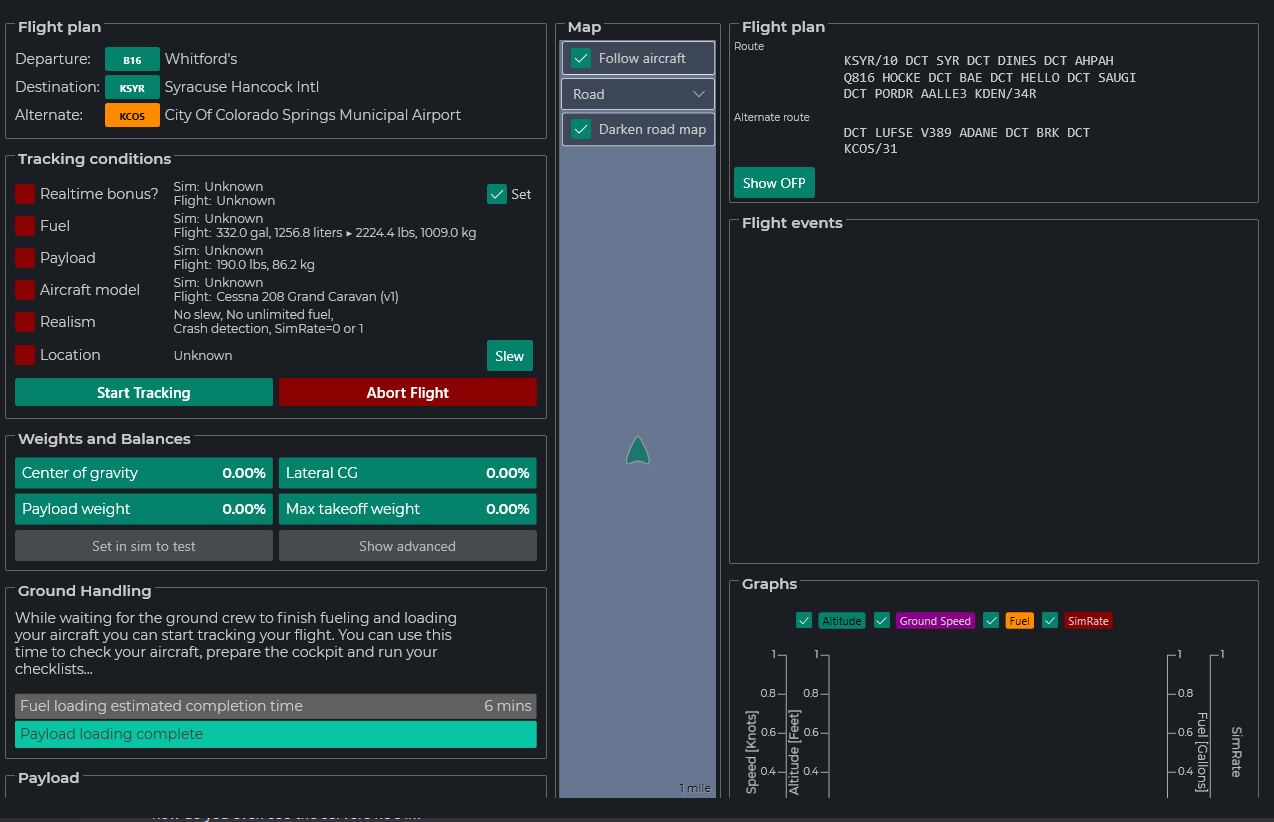1274x822 pixels.
Task: Click the Slew button beside Location
Action: 510,356
